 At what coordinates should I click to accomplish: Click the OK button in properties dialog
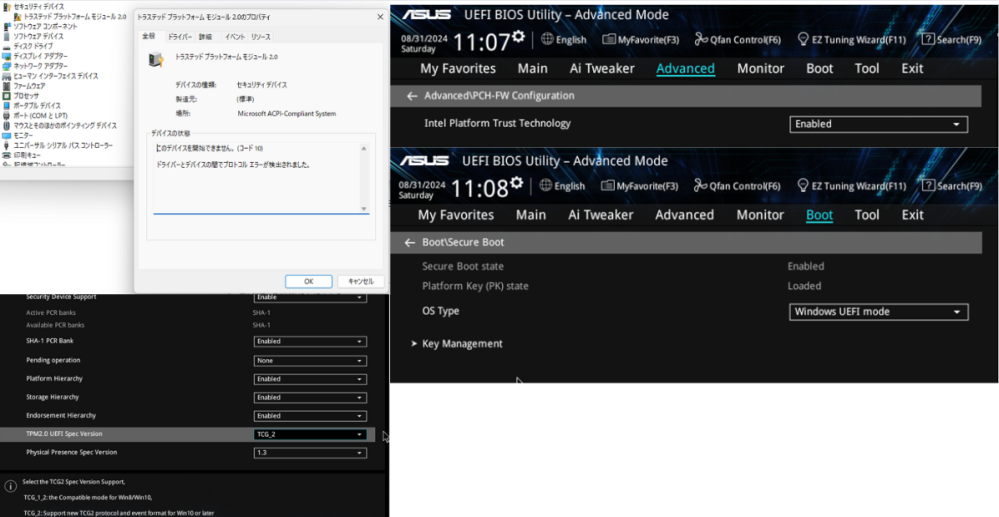pos(308,281)
